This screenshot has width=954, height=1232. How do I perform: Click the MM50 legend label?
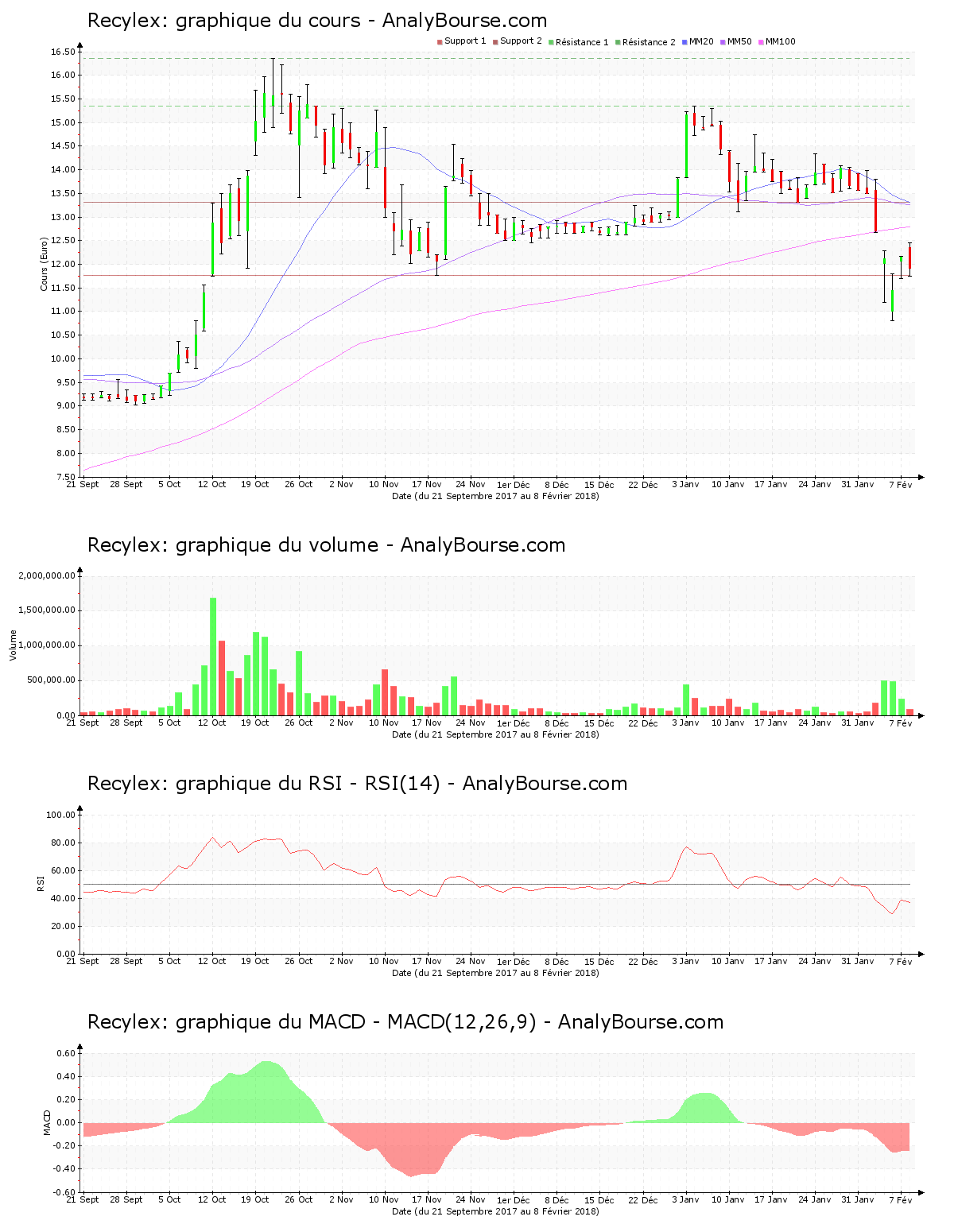pos(739,41)
